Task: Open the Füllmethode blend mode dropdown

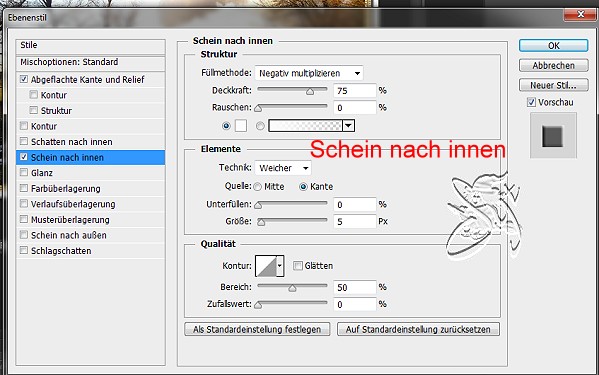Action: tap(309, 73)
